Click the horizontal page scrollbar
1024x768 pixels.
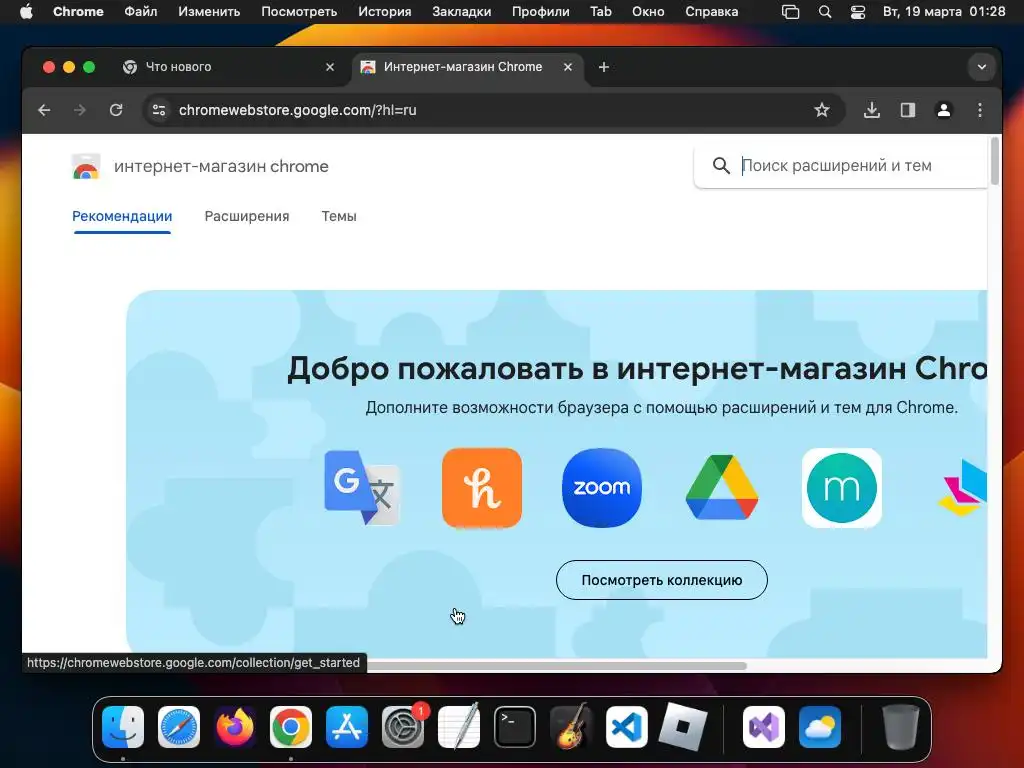coord(557,666)
